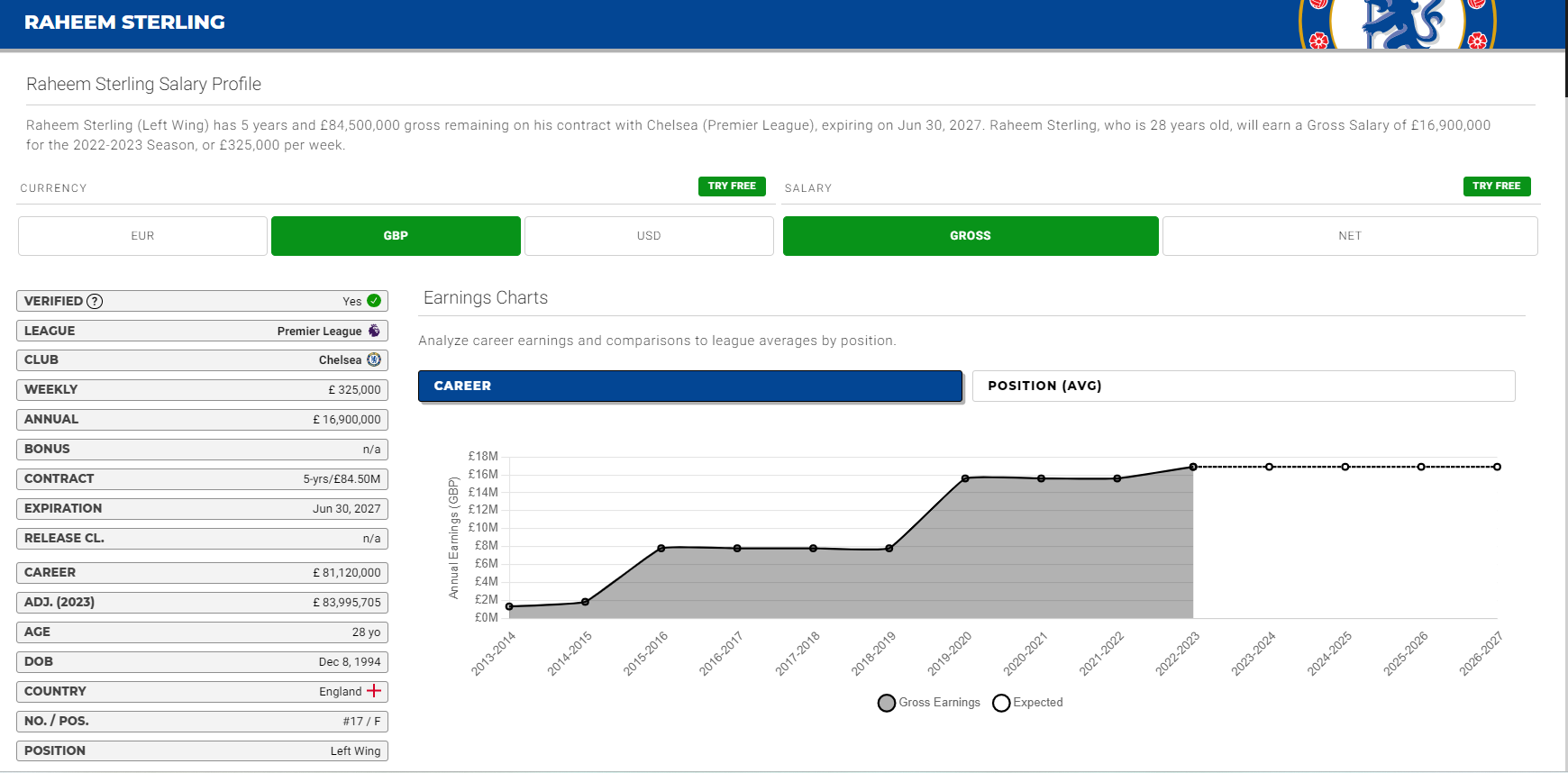Select the 2014-2015 data point on the chart
1568x773 pixels.
point(585,602)
